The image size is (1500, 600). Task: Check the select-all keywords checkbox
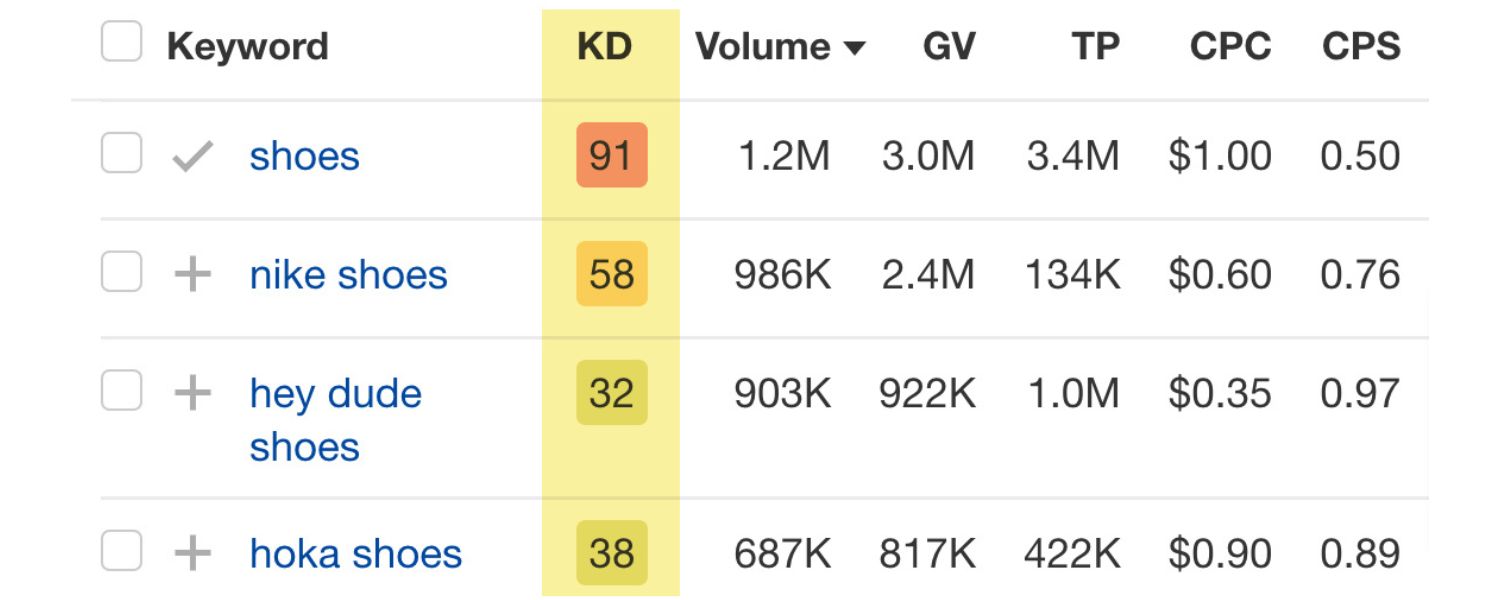click(x=120, y=42)
